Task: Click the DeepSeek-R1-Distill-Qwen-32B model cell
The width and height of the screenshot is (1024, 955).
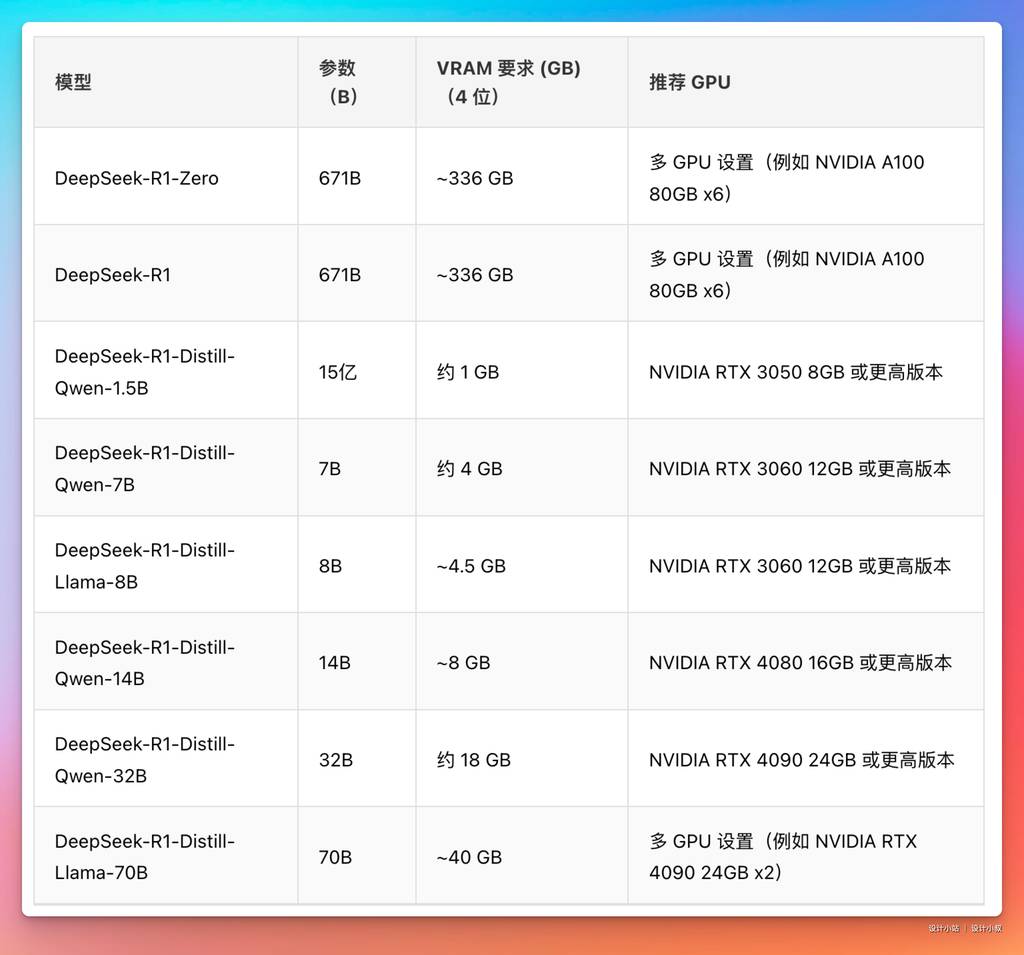Action: coord(145,760)
